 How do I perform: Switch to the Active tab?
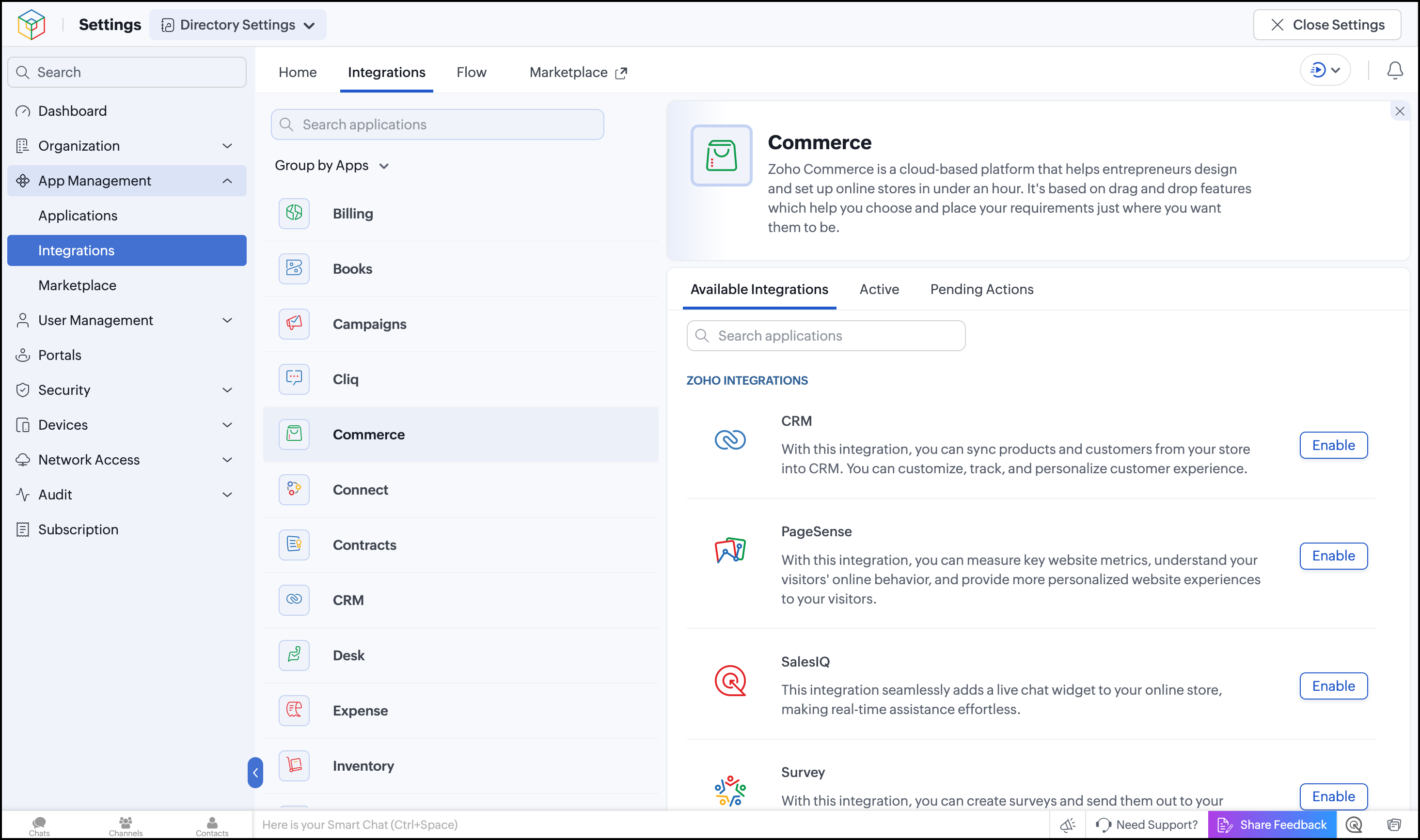click(x=879, y=289)
